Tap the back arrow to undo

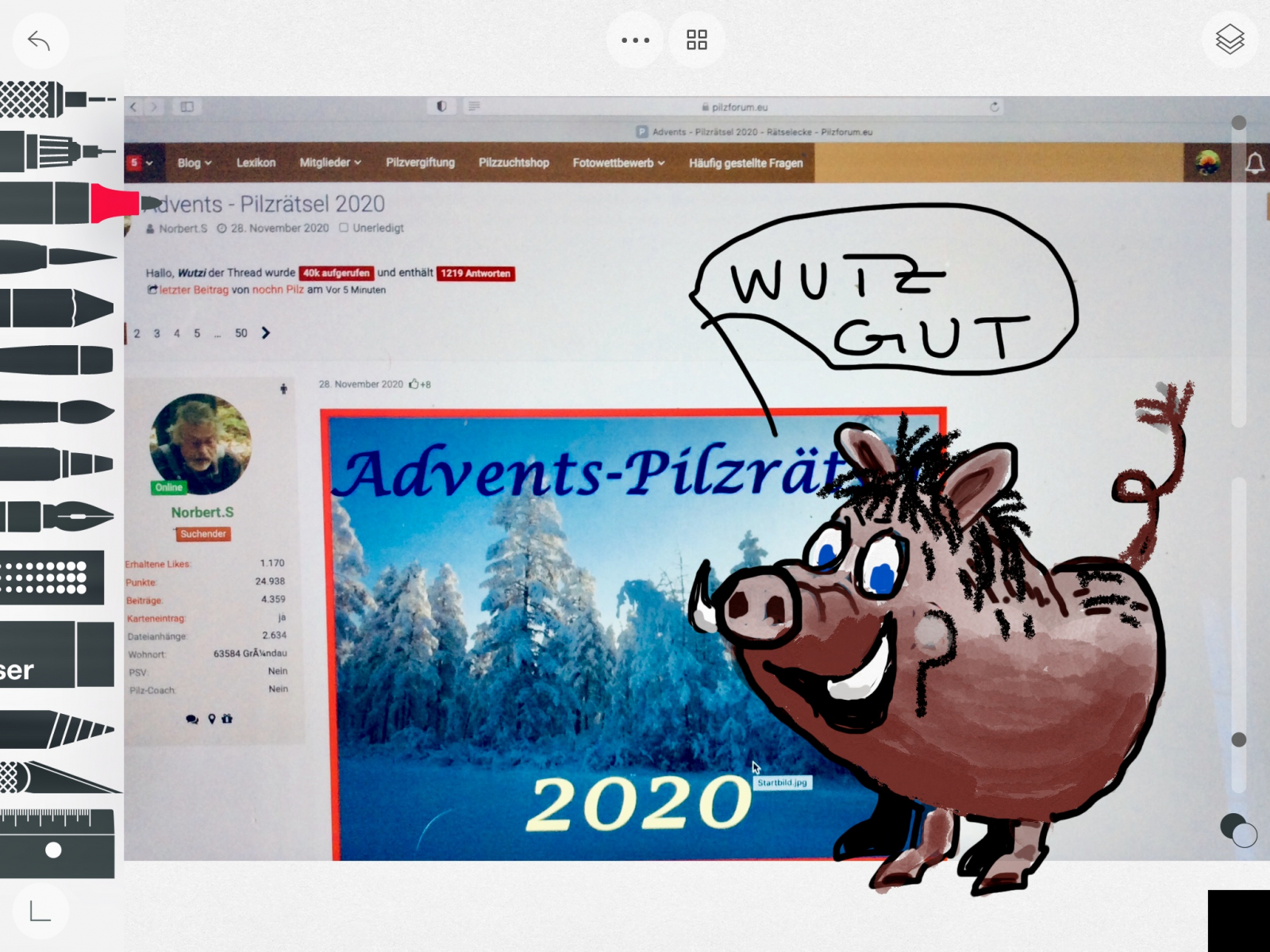click(x=39, y=40)
